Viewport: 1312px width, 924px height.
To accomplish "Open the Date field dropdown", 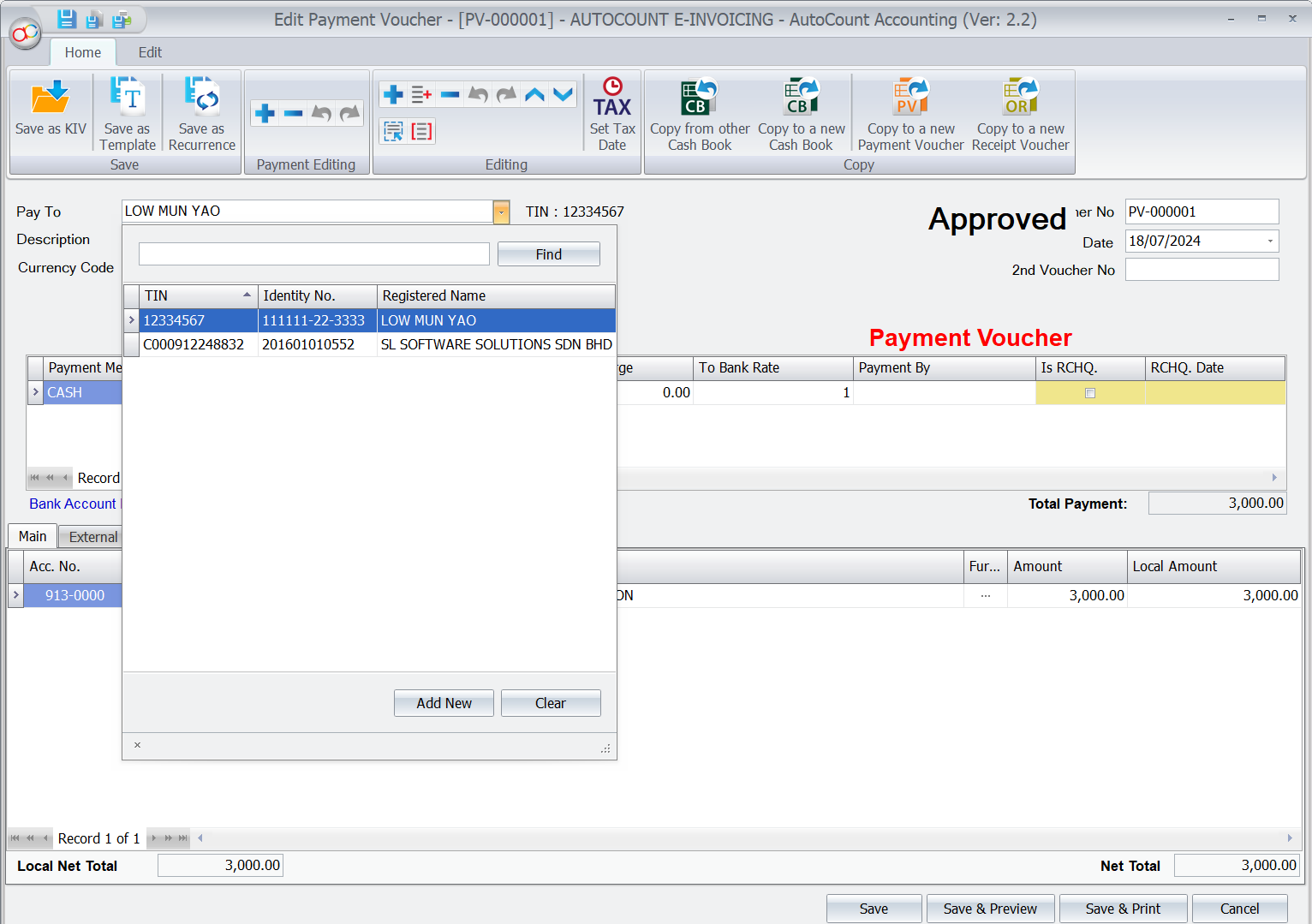I will coord(1268,241).
